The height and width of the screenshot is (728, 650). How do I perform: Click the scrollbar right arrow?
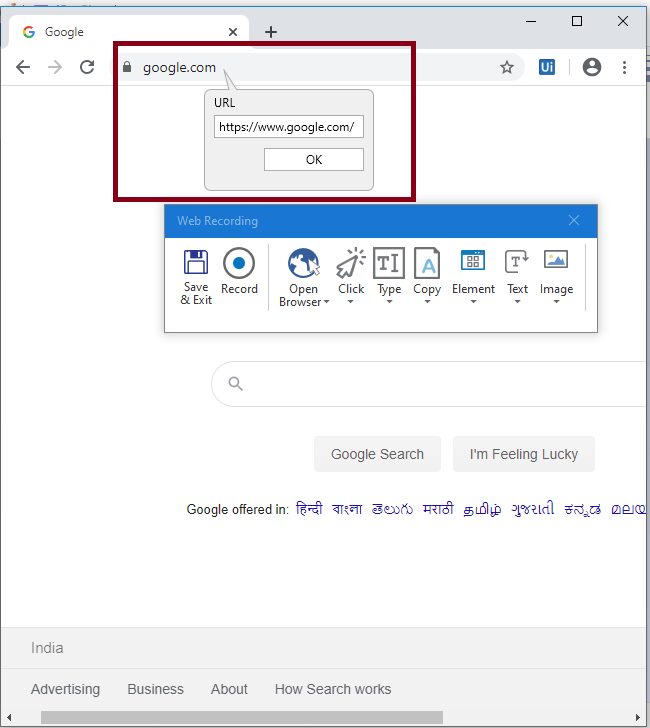coord(638,717)
